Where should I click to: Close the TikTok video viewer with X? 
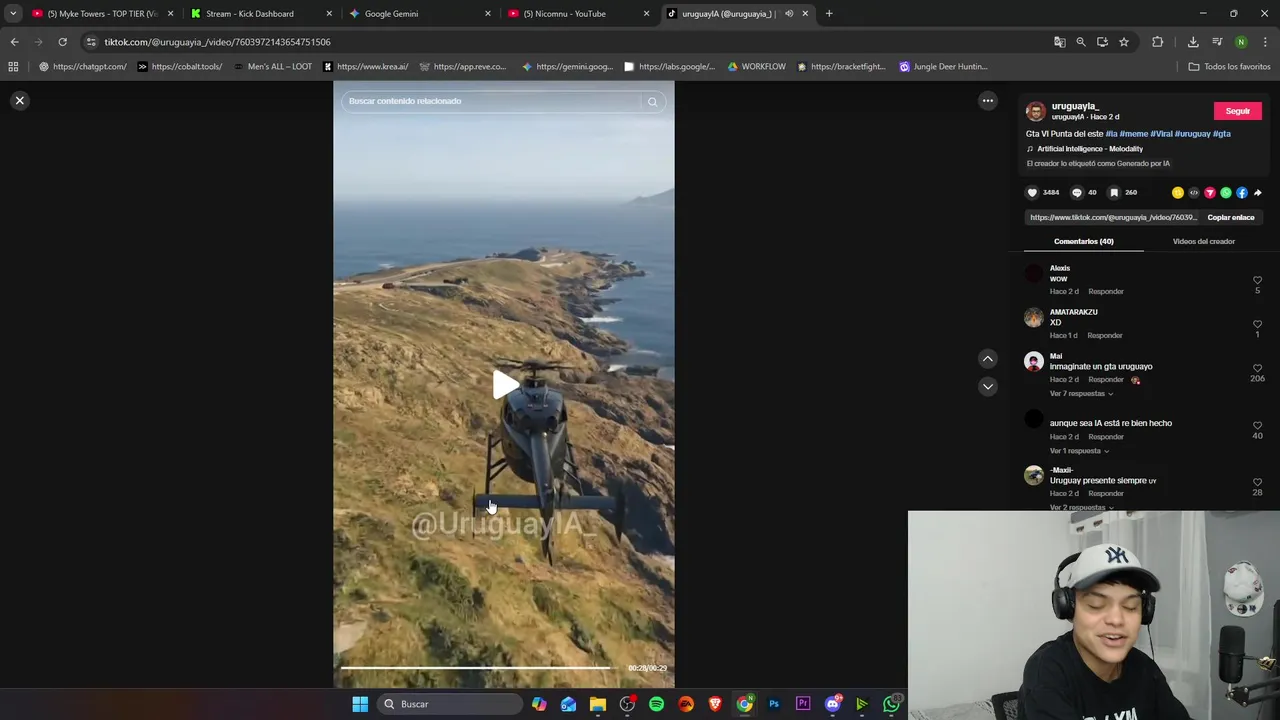point(19,100)
